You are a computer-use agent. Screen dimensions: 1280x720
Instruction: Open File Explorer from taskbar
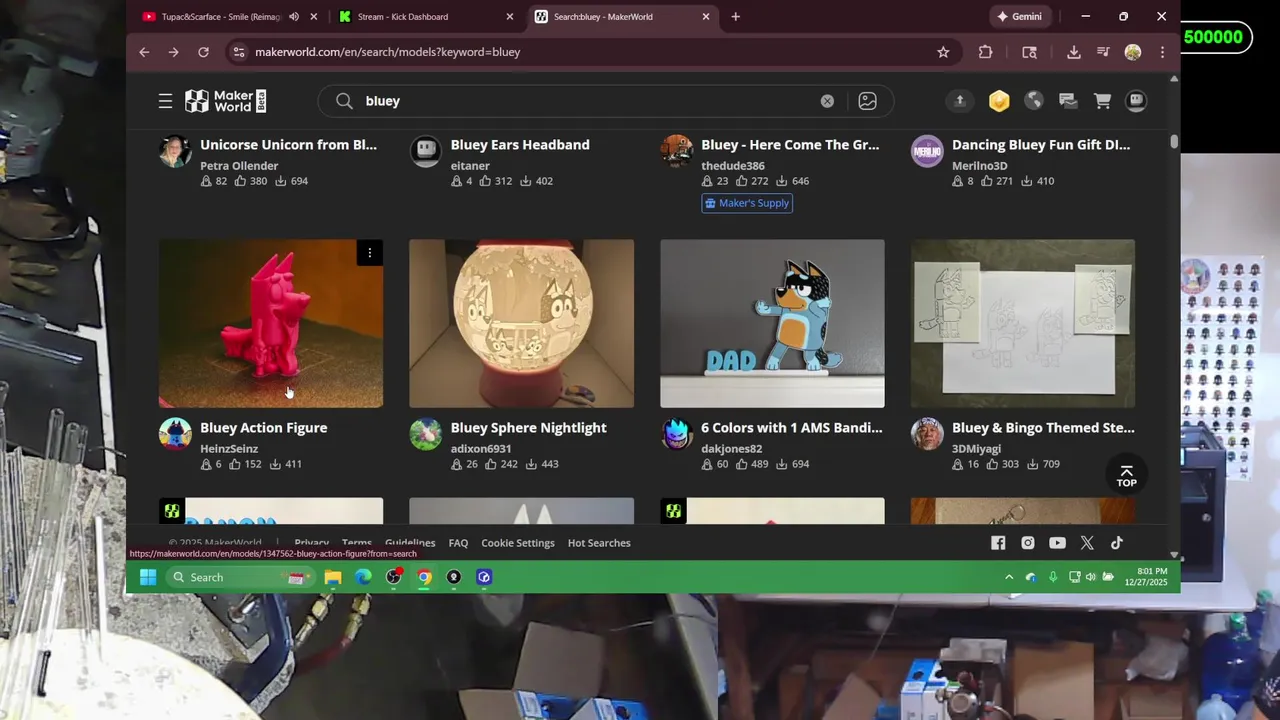333,577
